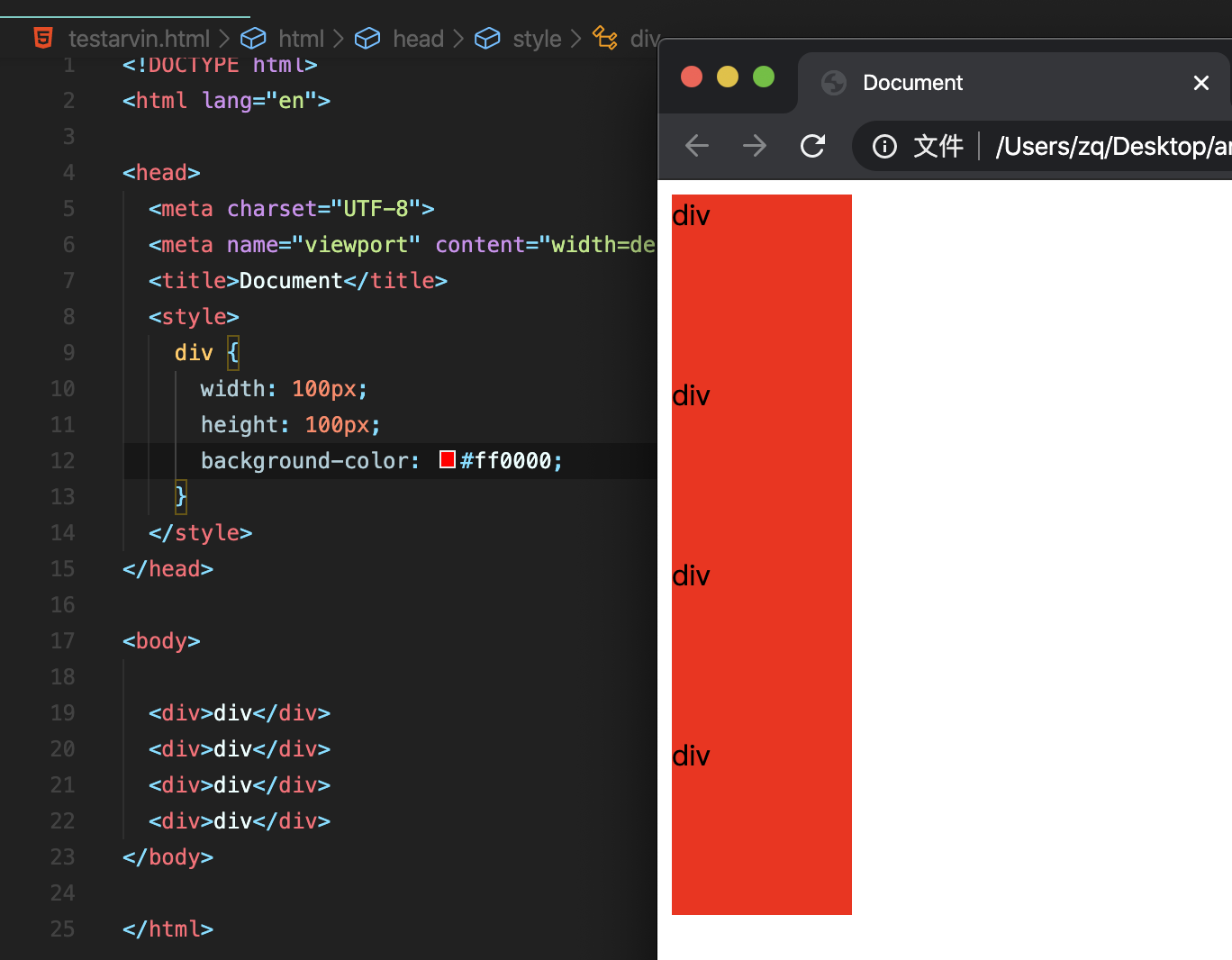Click the first 'div' text in browser page
The width and height of the screenshot is (1232, 960).
tap(691, 215)
